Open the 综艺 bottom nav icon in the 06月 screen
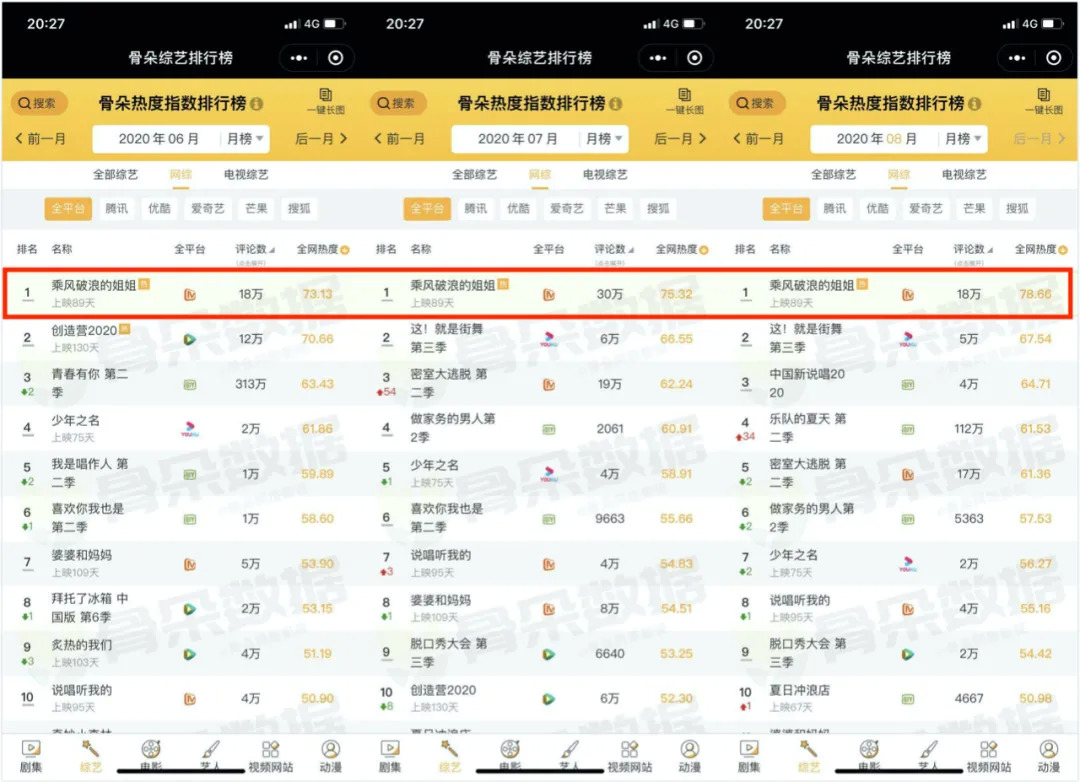This screenshot has height=782, width=1080. click(x=91, y=756)
